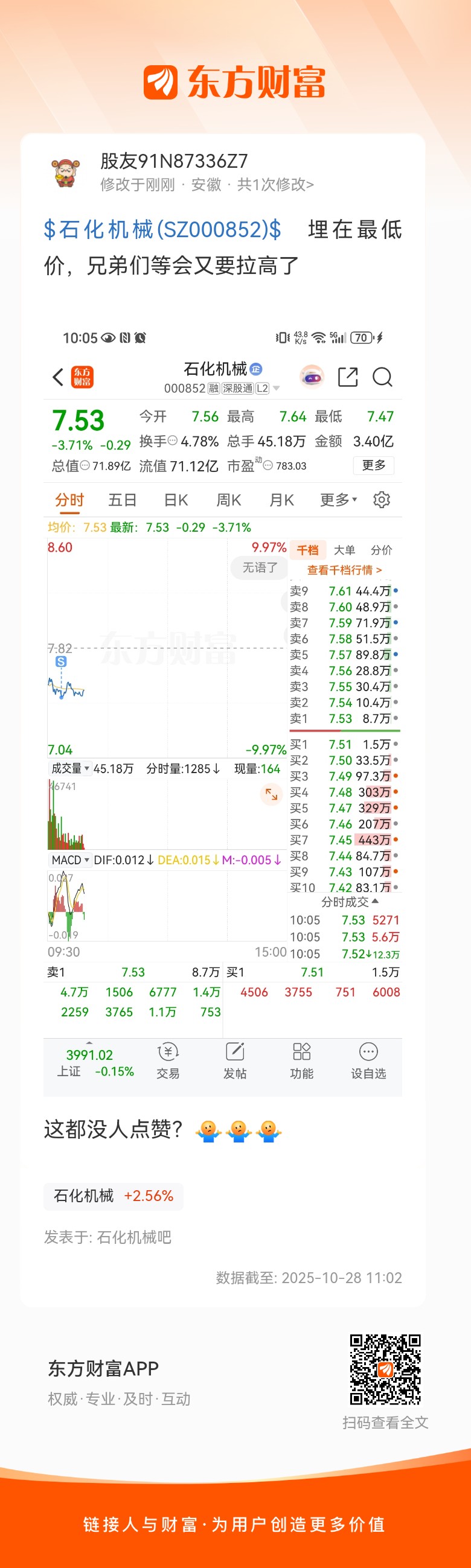471x1568 pixels.
Task: Switch to the 分时 chart tab
Action: coord(69,500)
